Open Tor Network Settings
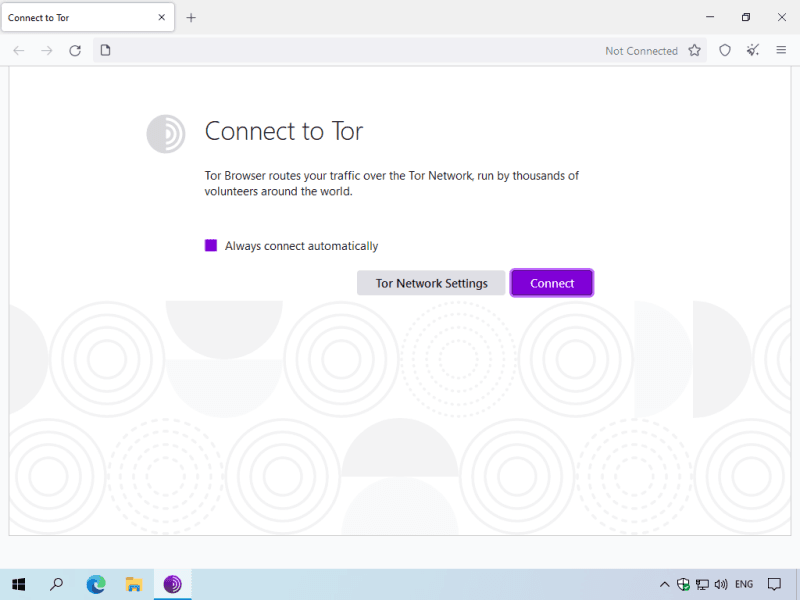 (x=431, y=283)
